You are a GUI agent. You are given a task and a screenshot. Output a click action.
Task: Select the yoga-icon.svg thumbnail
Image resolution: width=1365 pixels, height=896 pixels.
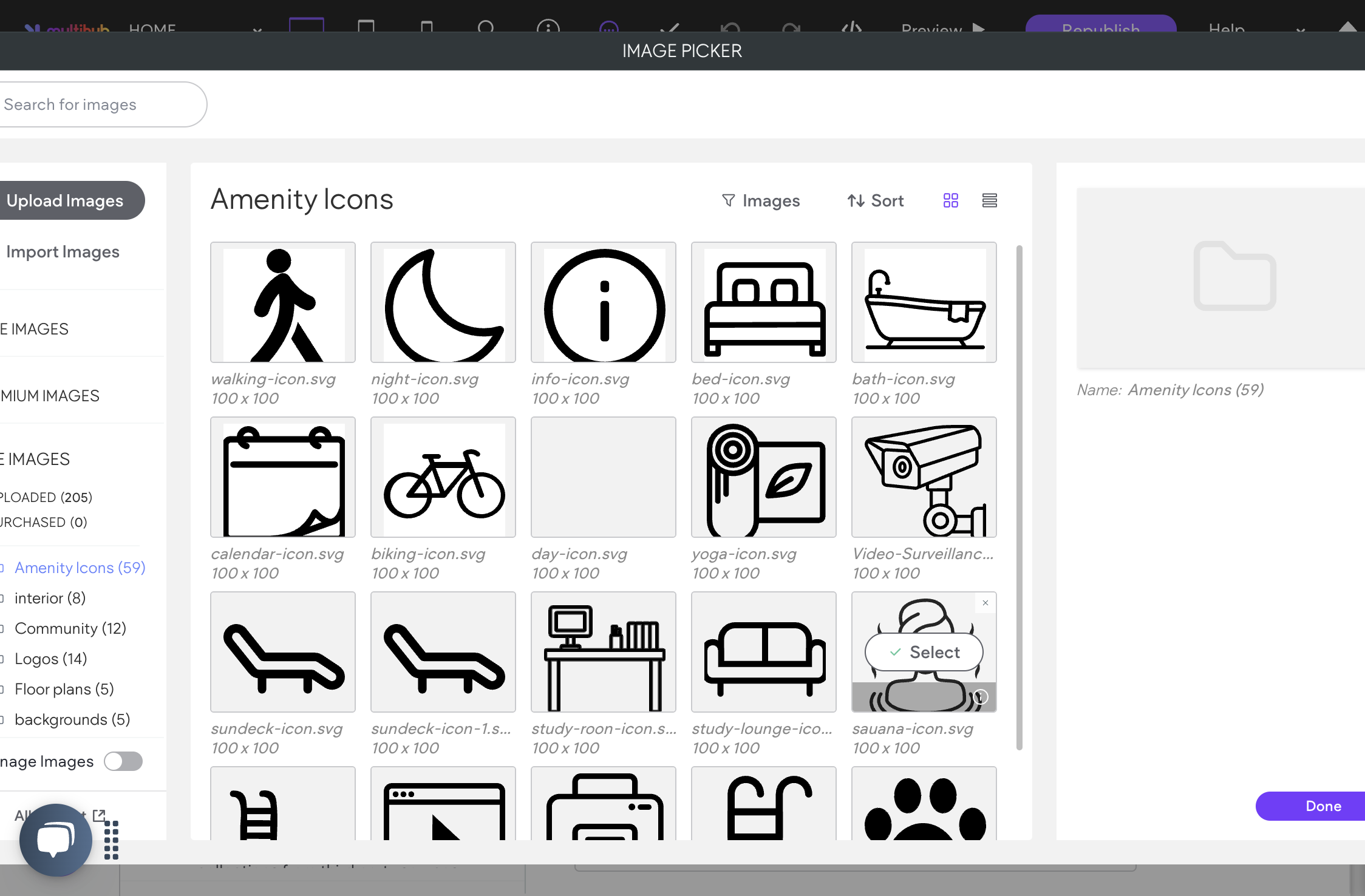(x=764, y=477)
